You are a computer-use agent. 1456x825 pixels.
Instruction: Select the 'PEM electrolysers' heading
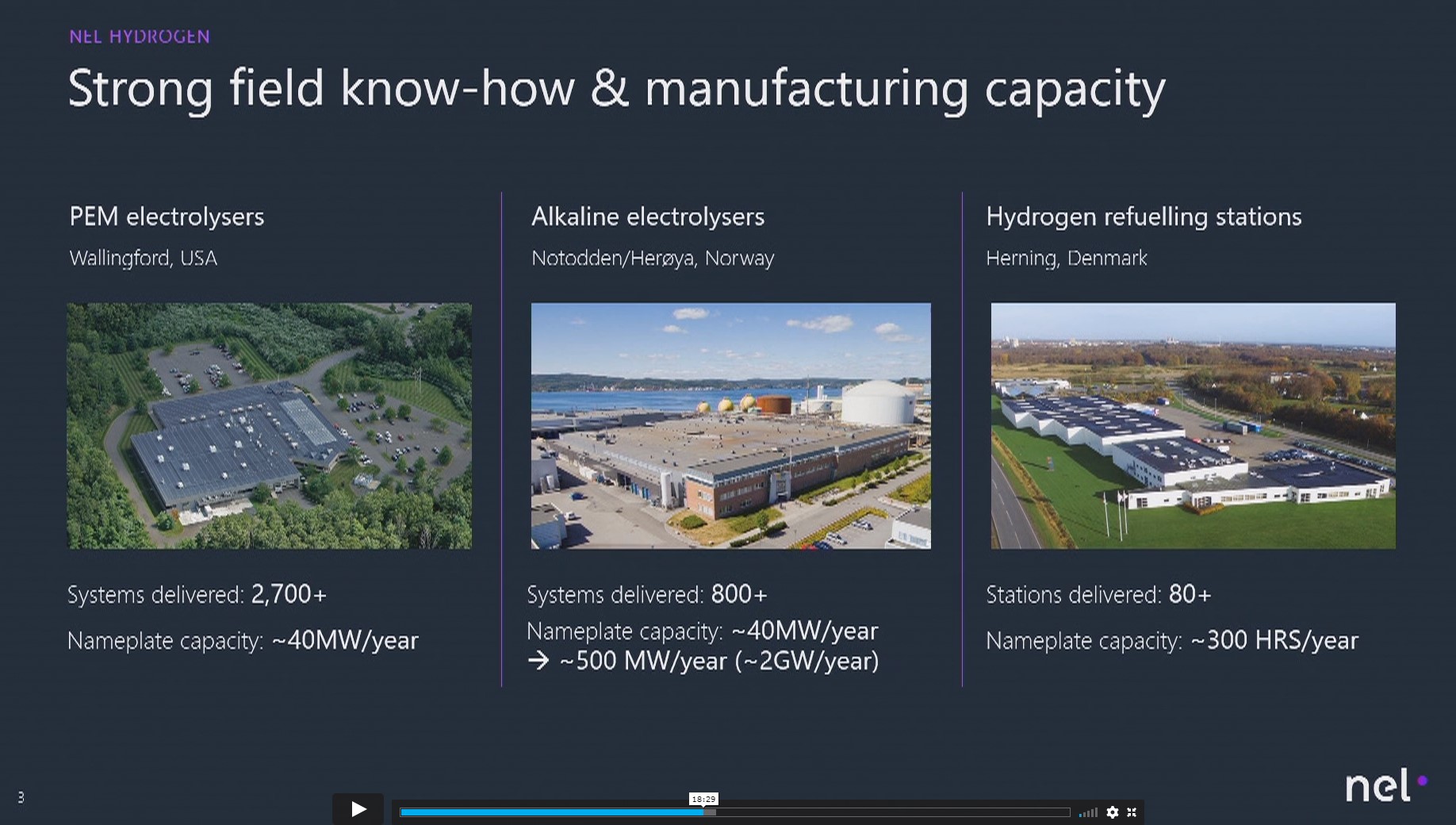click(x=167, y=217)
